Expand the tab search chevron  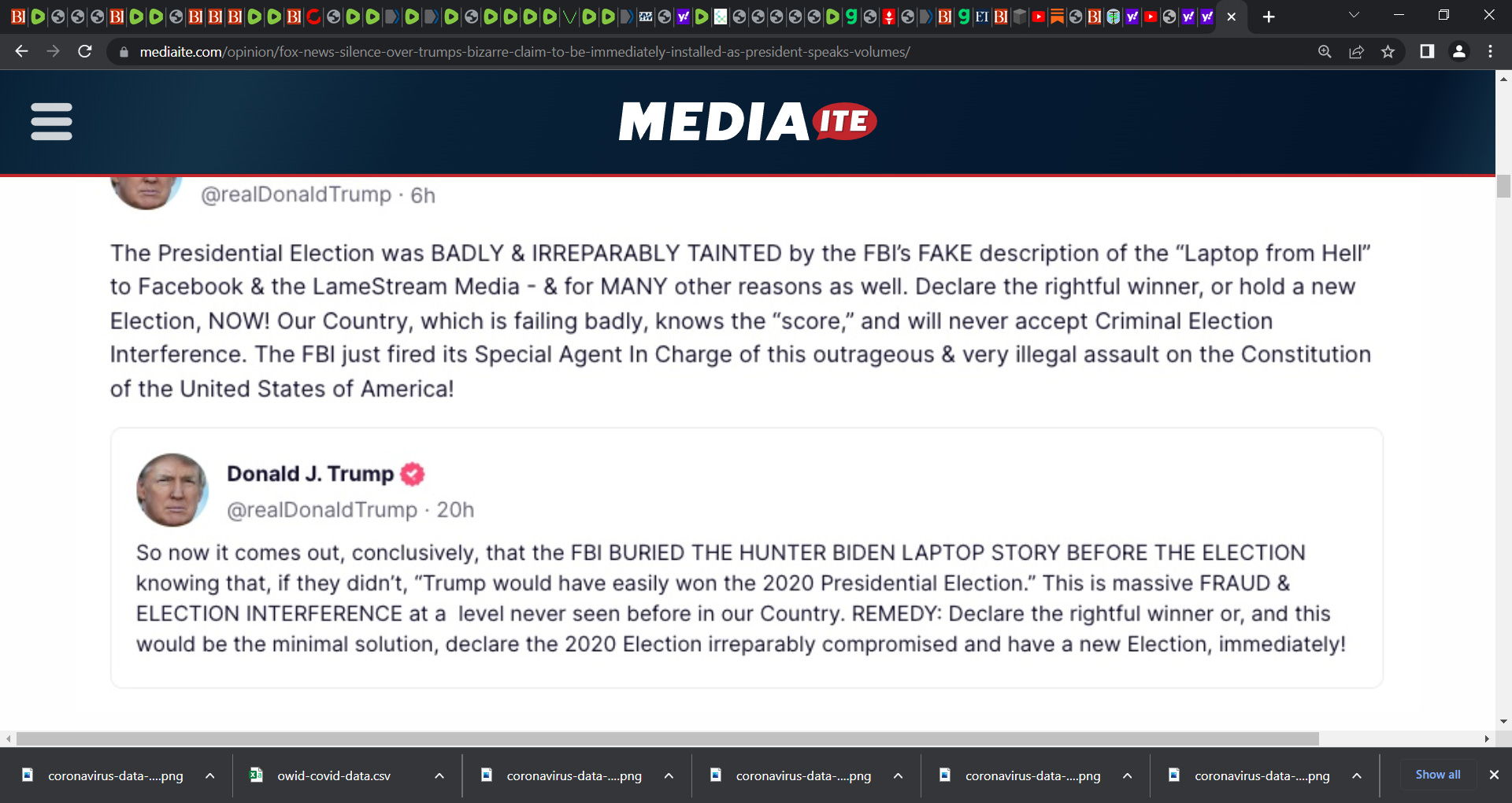coord(1354,16)
